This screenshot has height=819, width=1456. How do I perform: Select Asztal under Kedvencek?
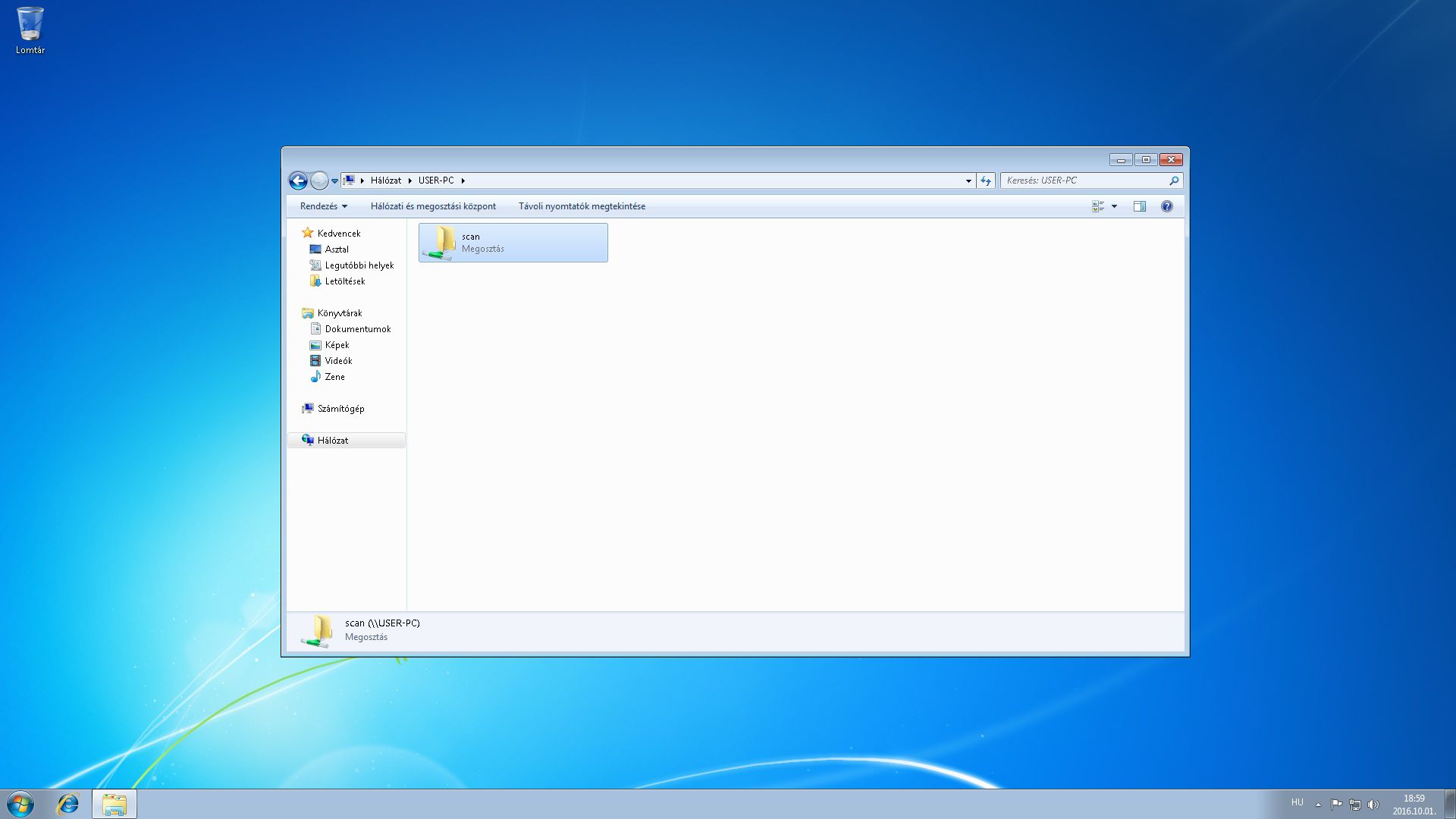coord(337,249)
